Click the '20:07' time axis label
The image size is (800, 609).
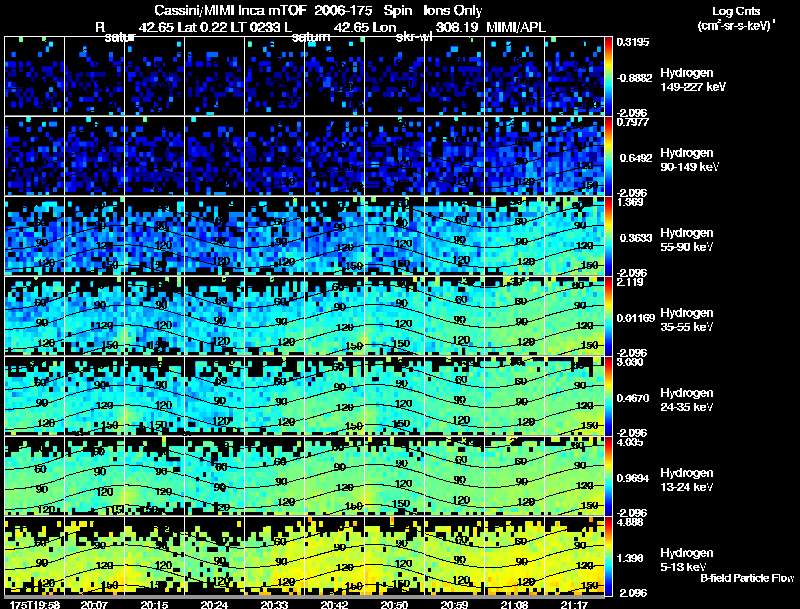[94, 604]
